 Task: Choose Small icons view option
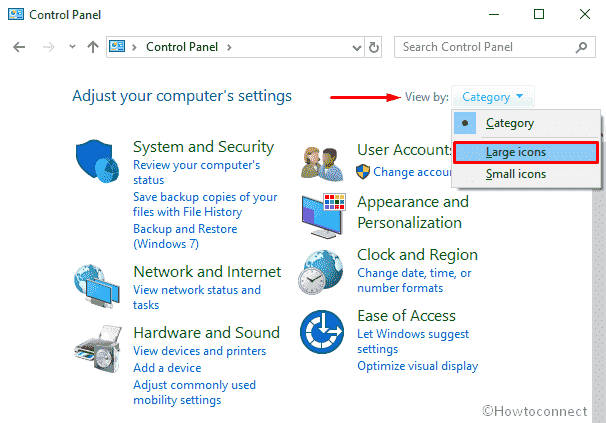pyautogui.click(x=526, y=174)
